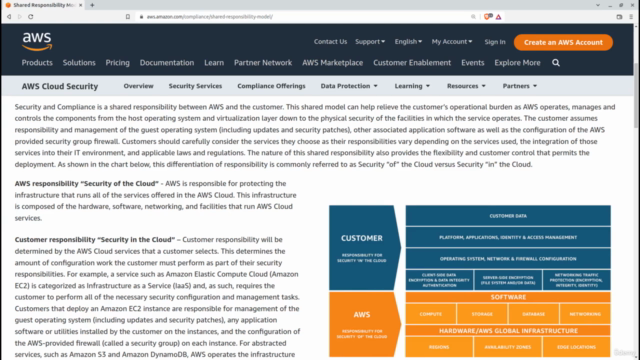Image resolution: width=640 pixels, height=360 pixels.
Task: Click Contact Us link
Action: 330,42
